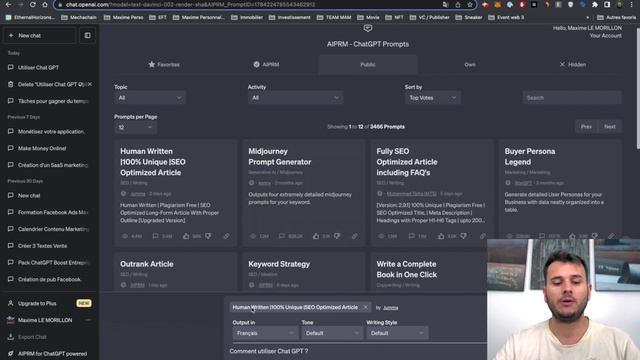Open Your Account link
Viewport: 640px width, 360px height.
point(605,36)
